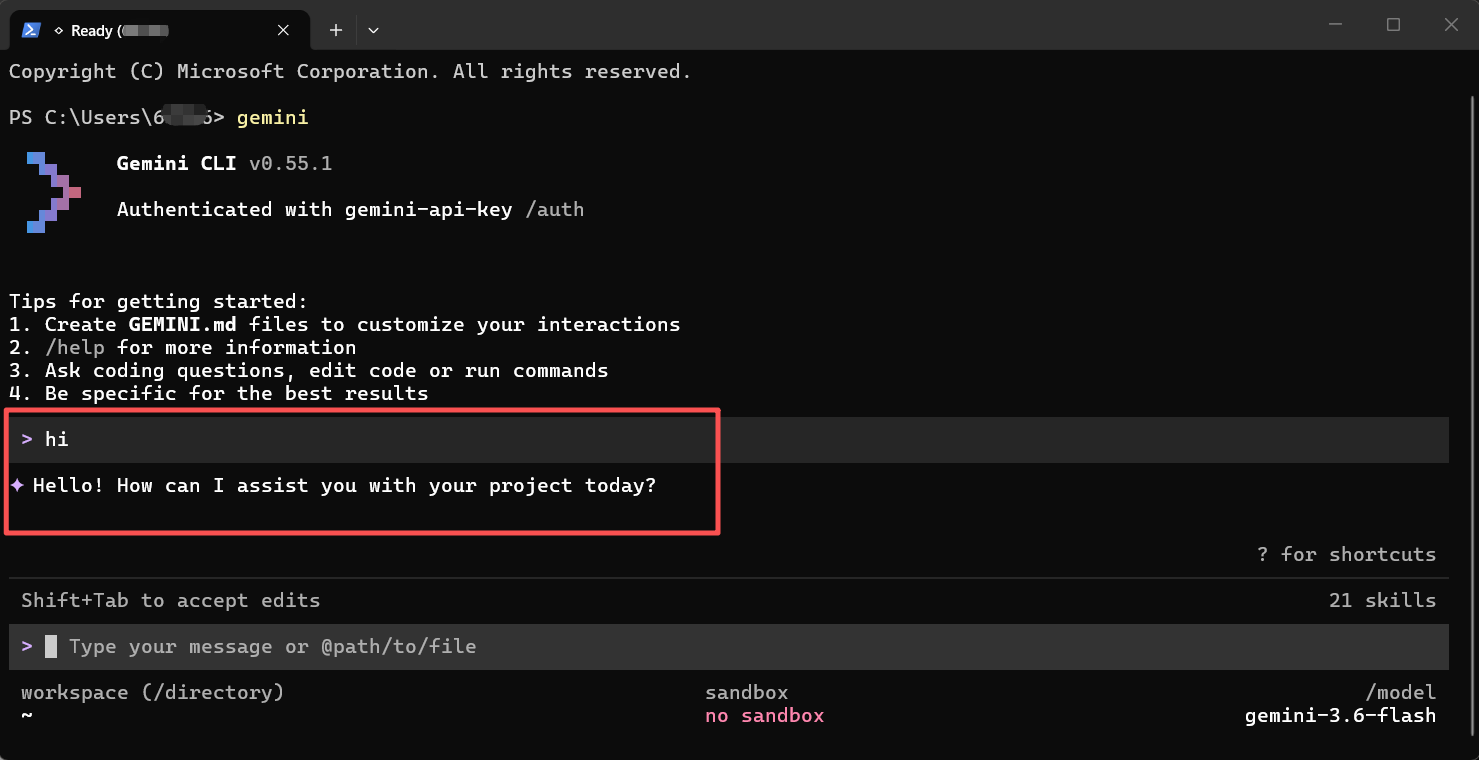Expand the new tab profile dropdown

tap(373, 30)
